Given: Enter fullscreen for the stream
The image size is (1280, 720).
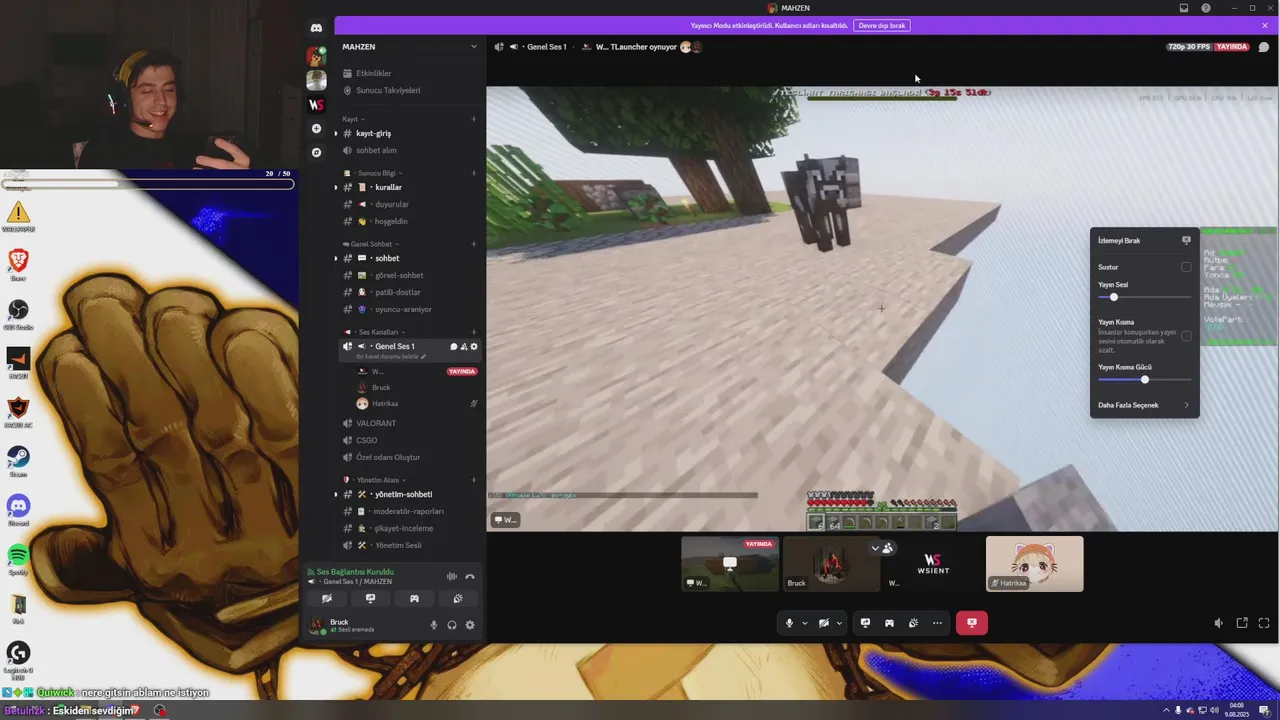Looking at the screenshot, I should coord(1264,623).
